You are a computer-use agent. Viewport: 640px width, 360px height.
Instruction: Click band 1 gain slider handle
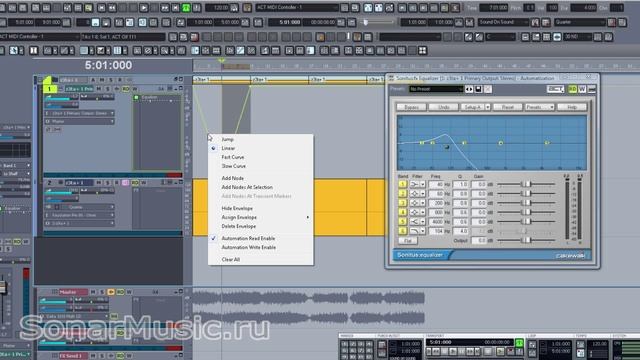[x=527, y=184]
